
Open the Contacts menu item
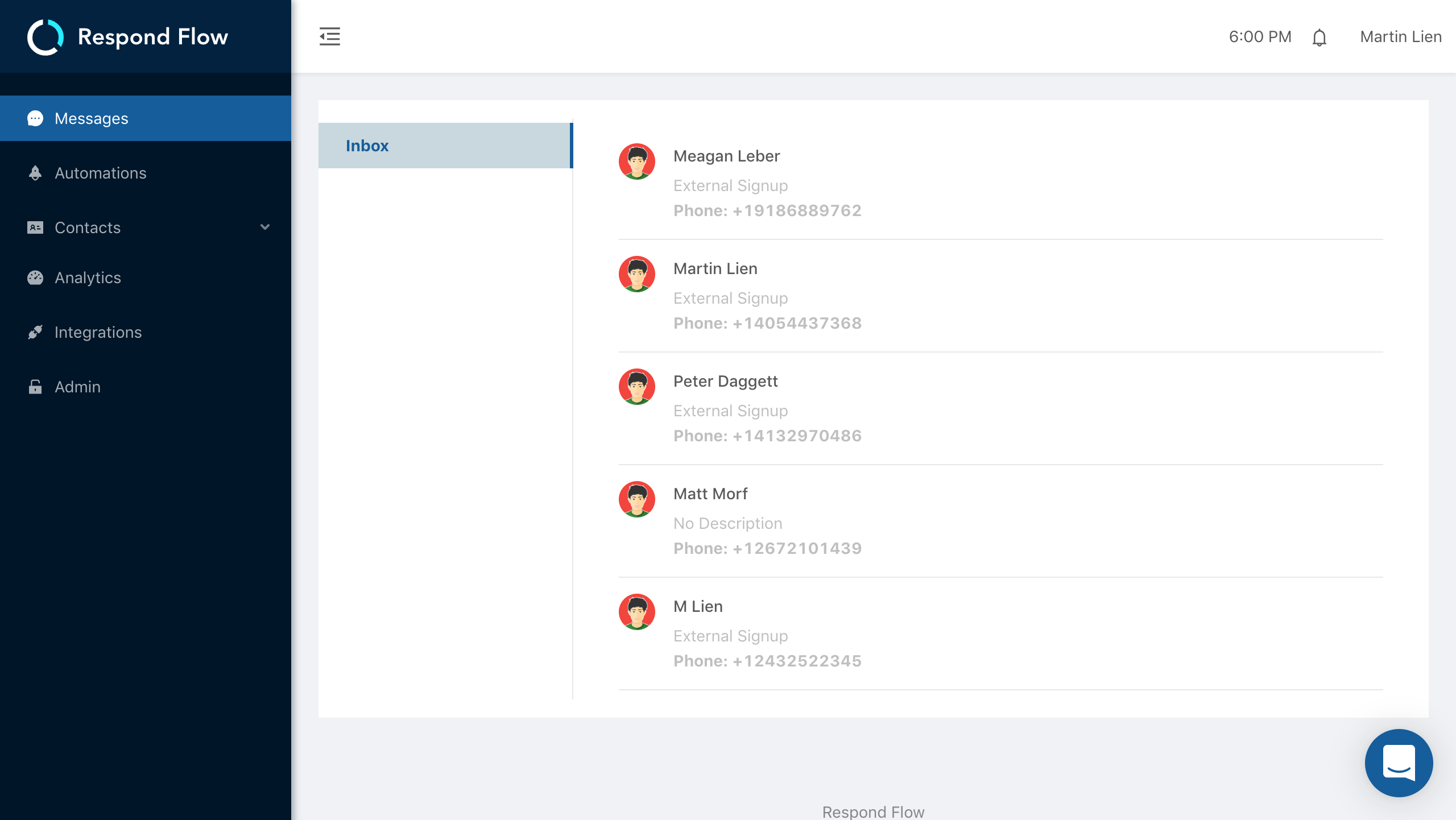88,227
